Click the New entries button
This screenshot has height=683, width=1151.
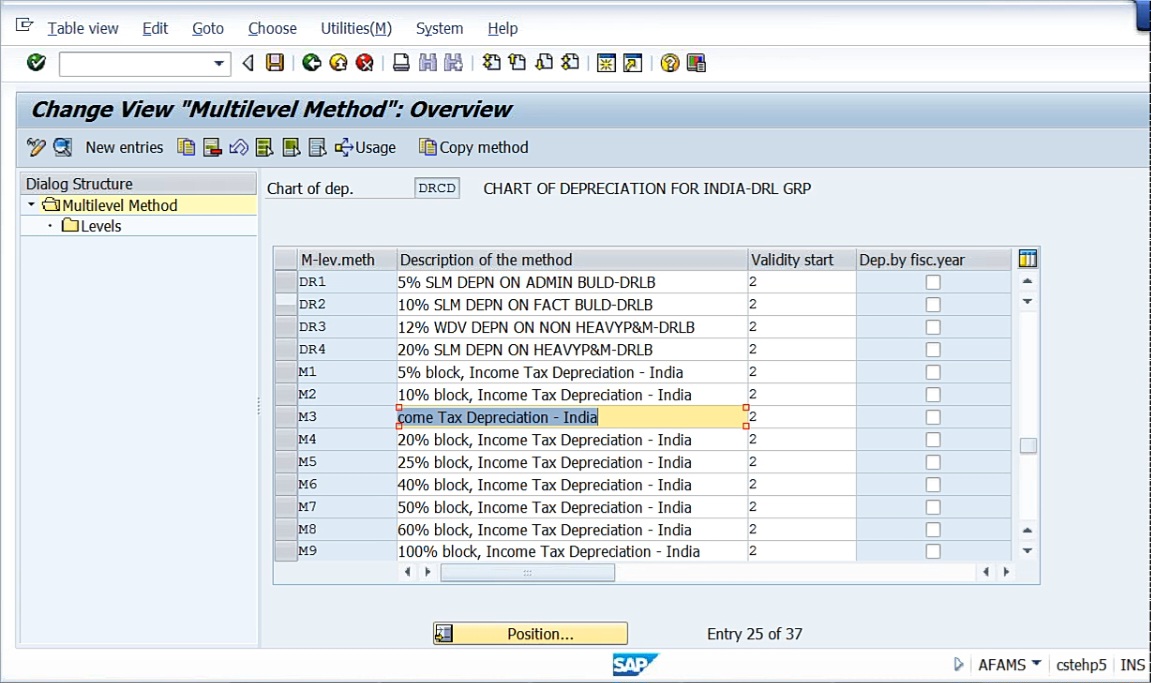(x=124, y=148)
